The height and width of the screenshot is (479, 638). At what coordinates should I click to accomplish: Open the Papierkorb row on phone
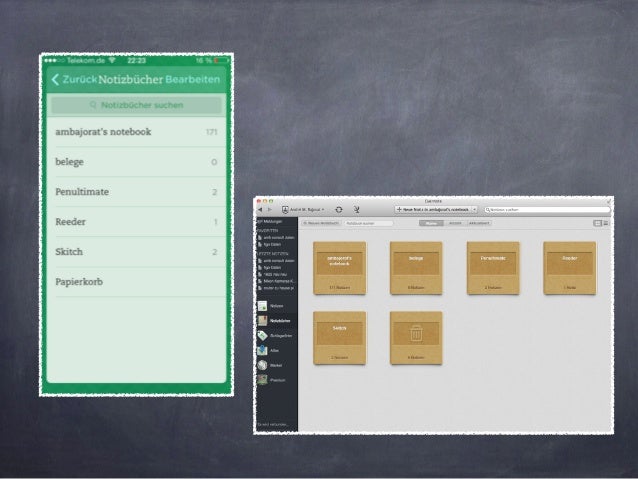(136, 282)
